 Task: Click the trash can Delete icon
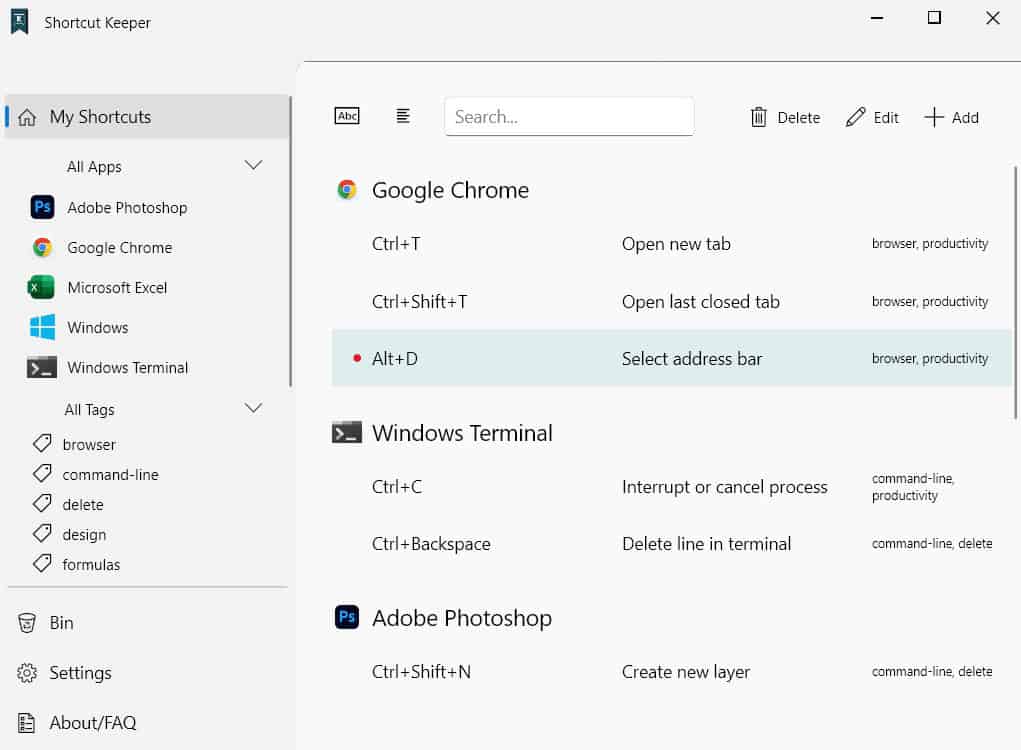pyautogui.click(x=759, y=117)
